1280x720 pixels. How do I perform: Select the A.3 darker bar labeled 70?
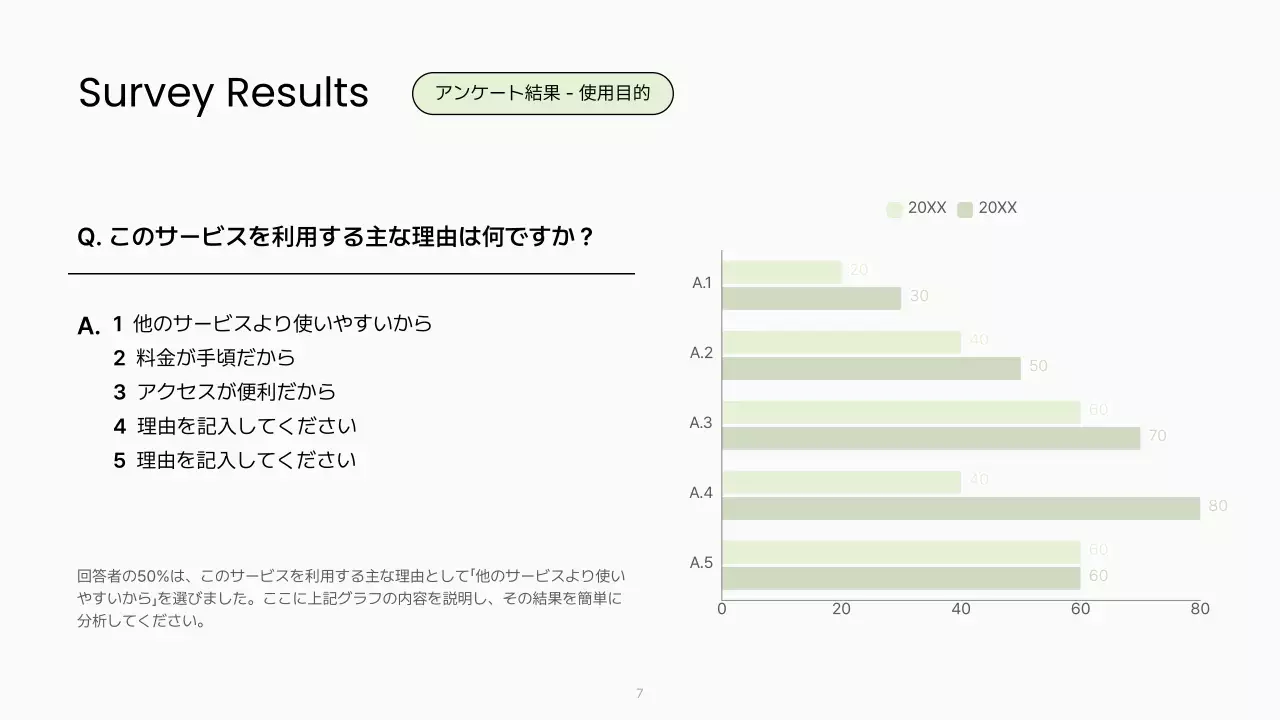(931, 438)
